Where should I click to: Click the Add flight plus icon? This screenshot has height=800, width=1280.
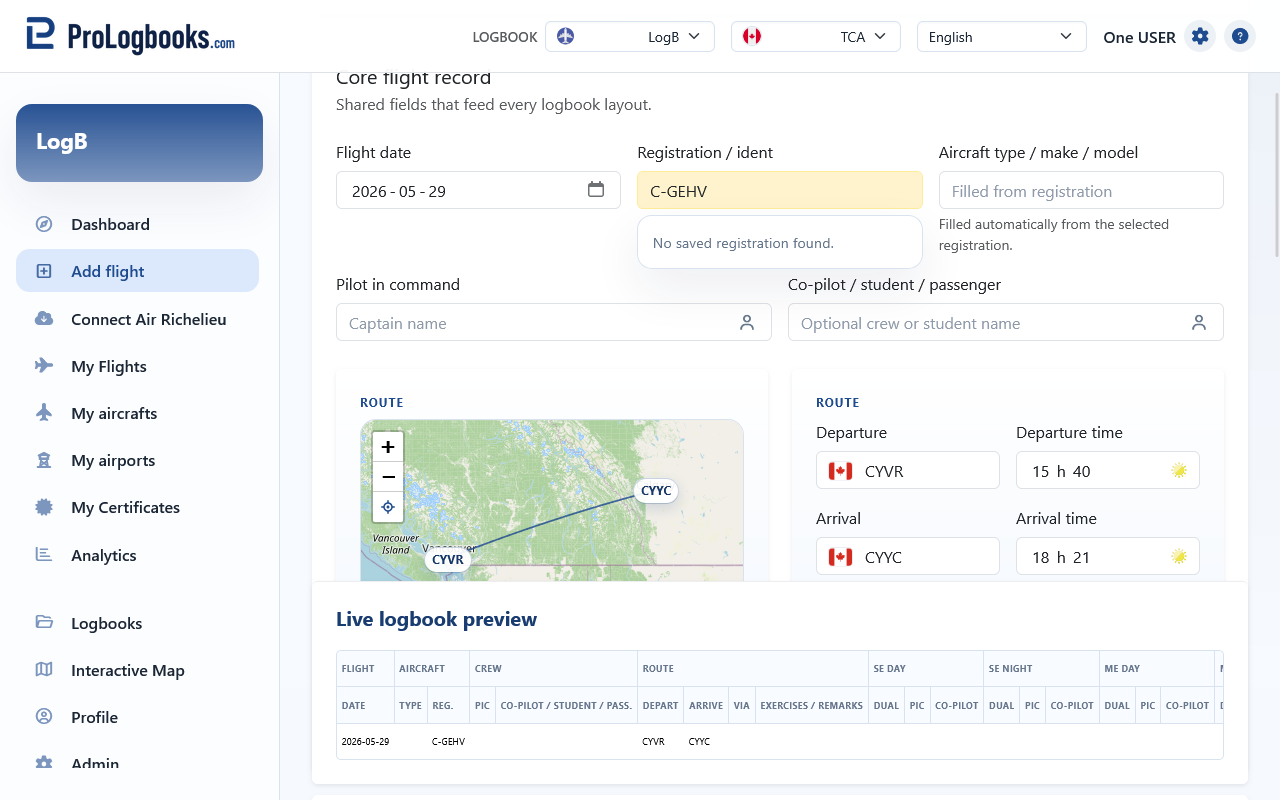click(44, 271)
